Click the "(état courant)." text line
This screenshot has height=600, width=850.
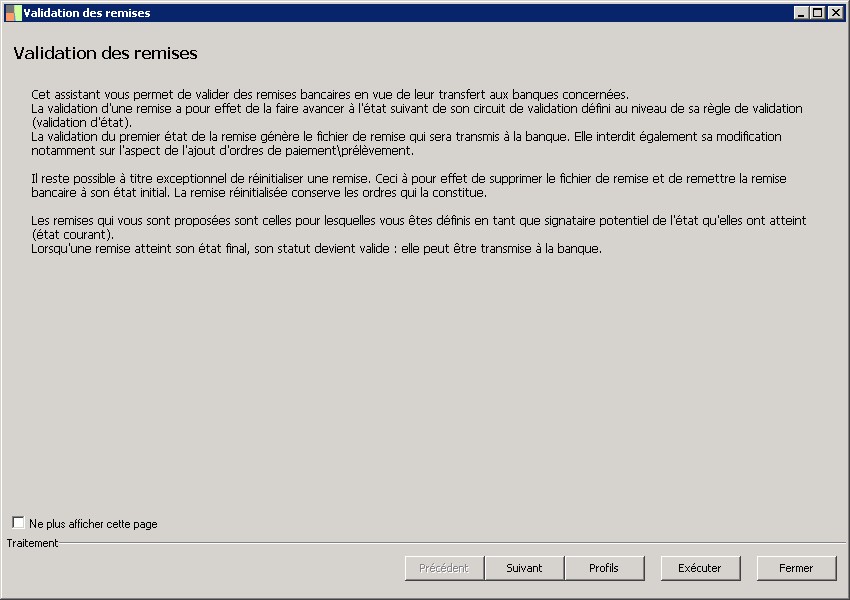(73, 234)
